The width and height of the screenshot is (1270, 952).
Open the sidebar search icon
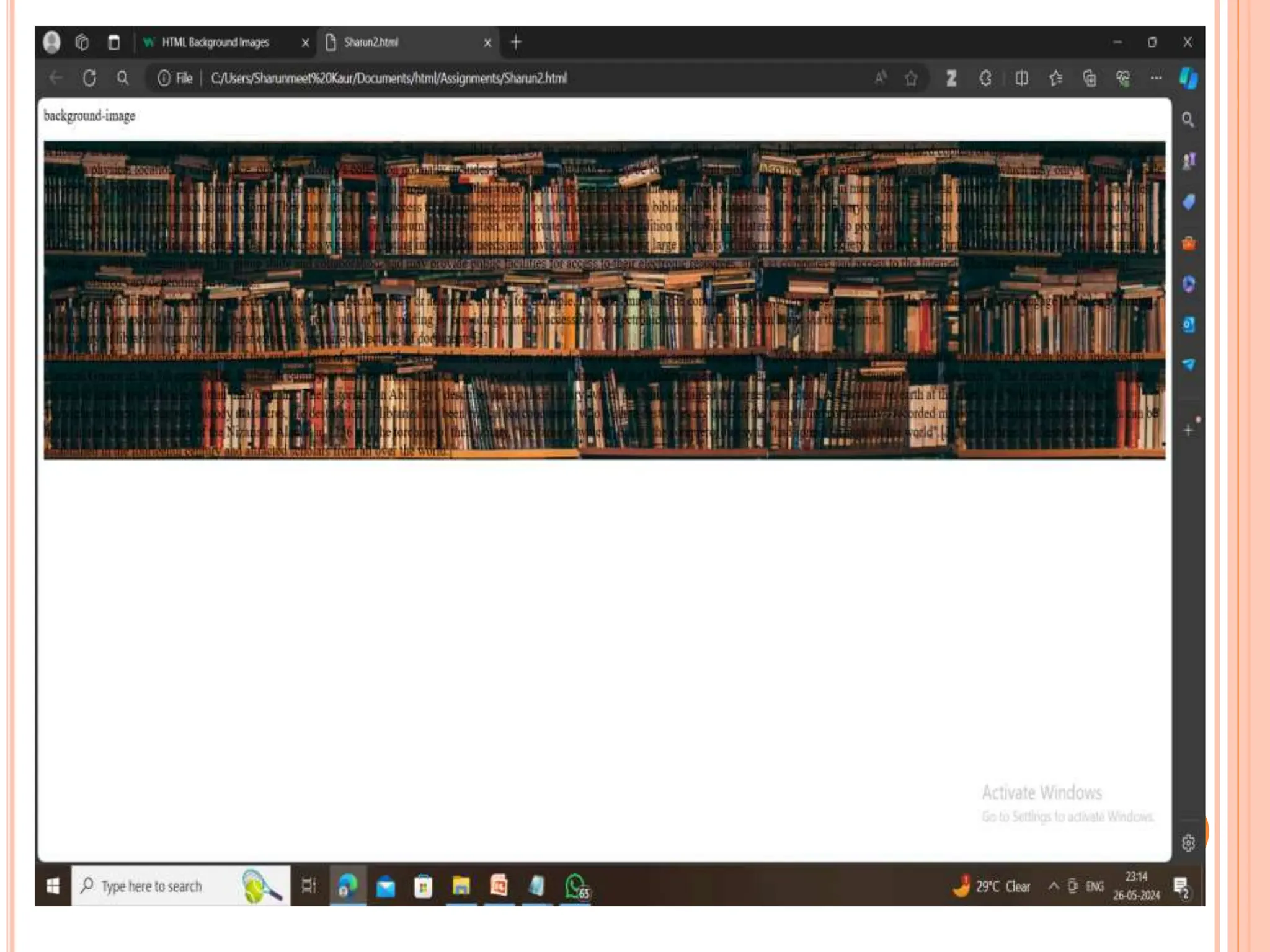pos(1188,120)
